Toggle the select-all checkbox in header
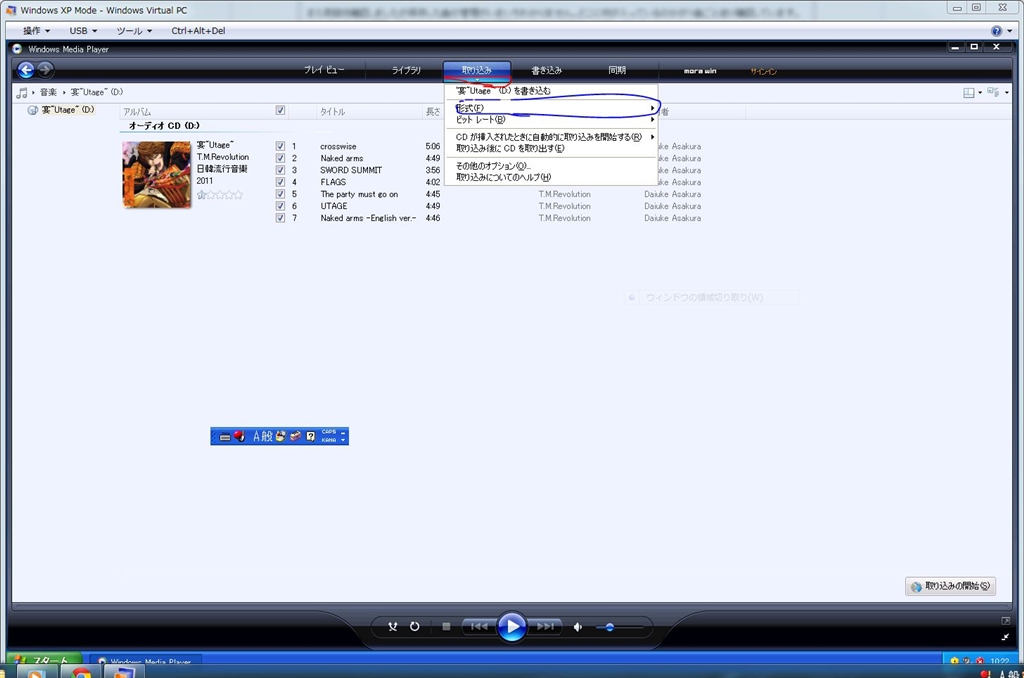The width and height of the screenshot is (1024, 678). [280, 110]
